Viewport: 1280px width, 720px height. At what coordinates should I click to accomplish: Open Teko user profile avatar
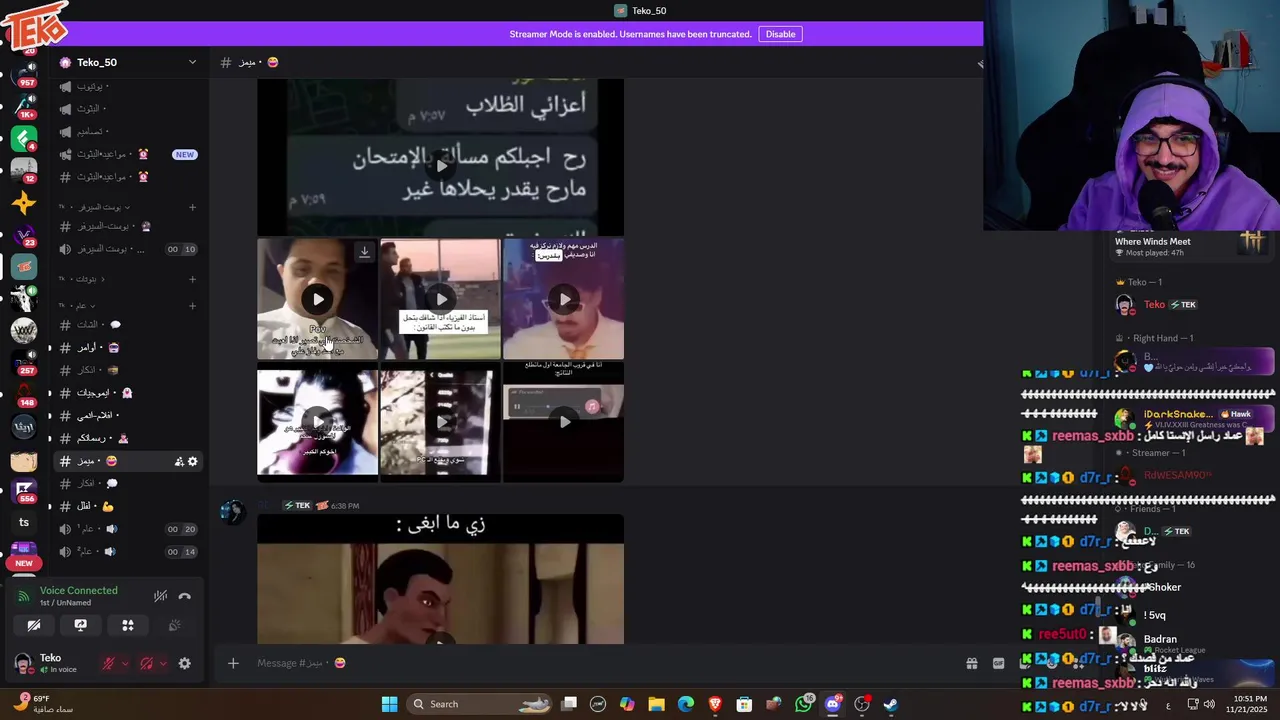pyautogui.click(x=23, y=663)
